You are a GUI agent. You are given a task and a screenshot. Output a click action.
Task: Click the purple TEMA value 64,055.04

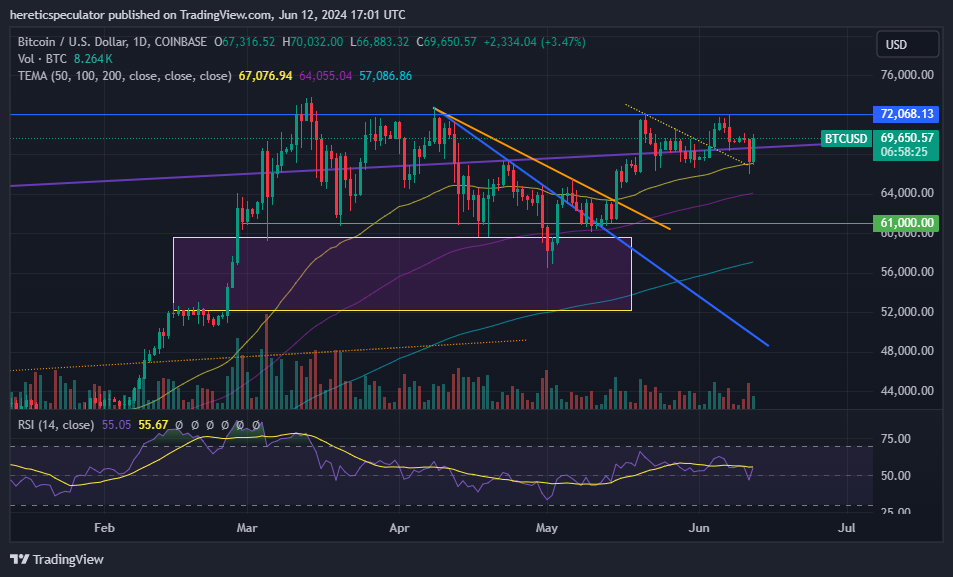click(325, 76)
